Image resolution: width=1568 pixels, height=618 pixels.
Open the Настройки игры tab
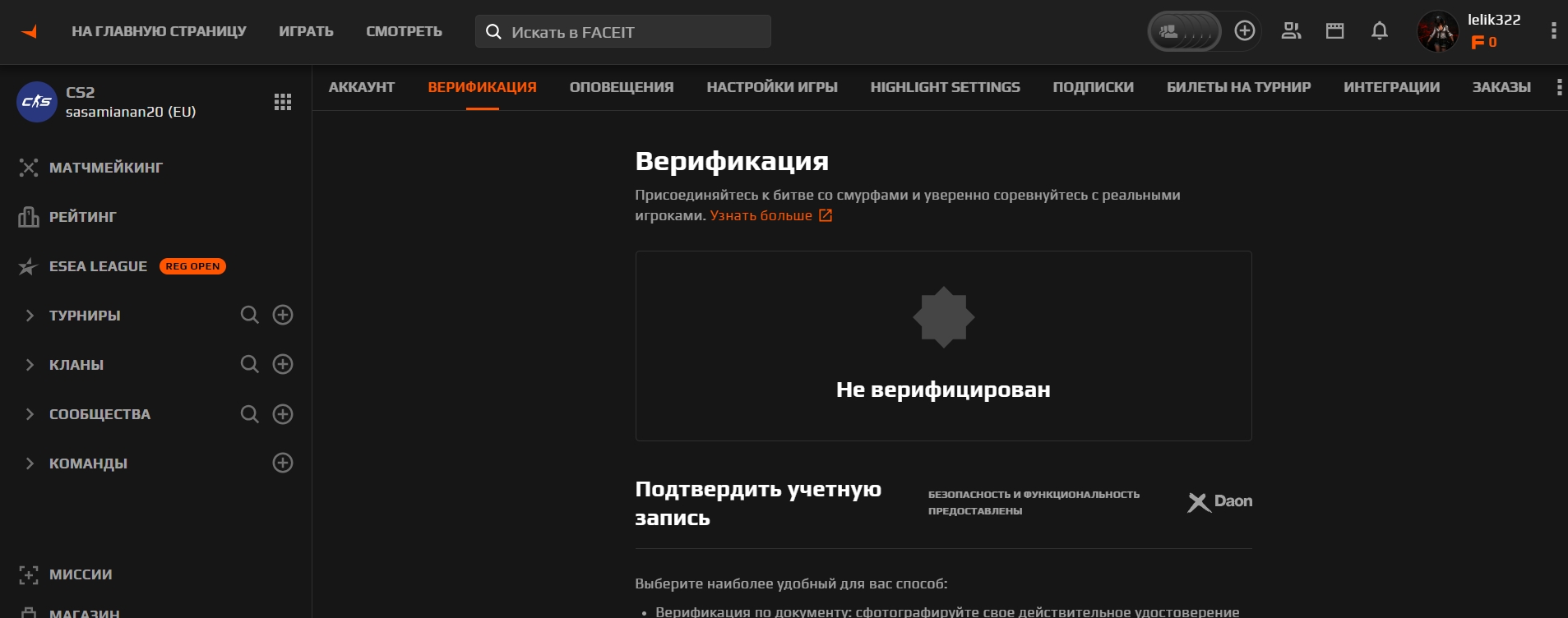tap(772, 87)
